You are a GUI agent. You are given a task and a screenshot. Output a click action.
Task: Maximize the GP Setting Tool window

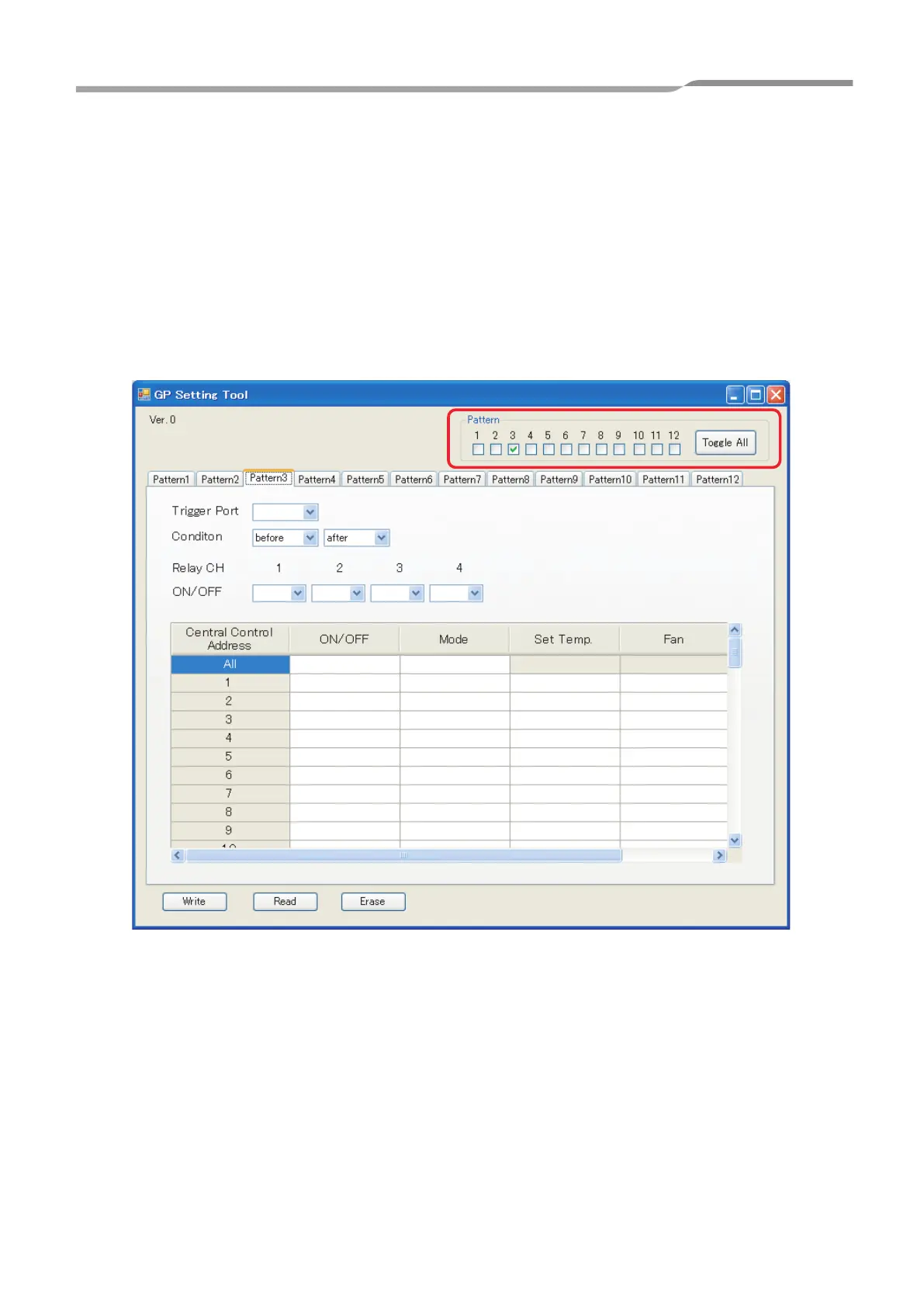tap(755, 395)
